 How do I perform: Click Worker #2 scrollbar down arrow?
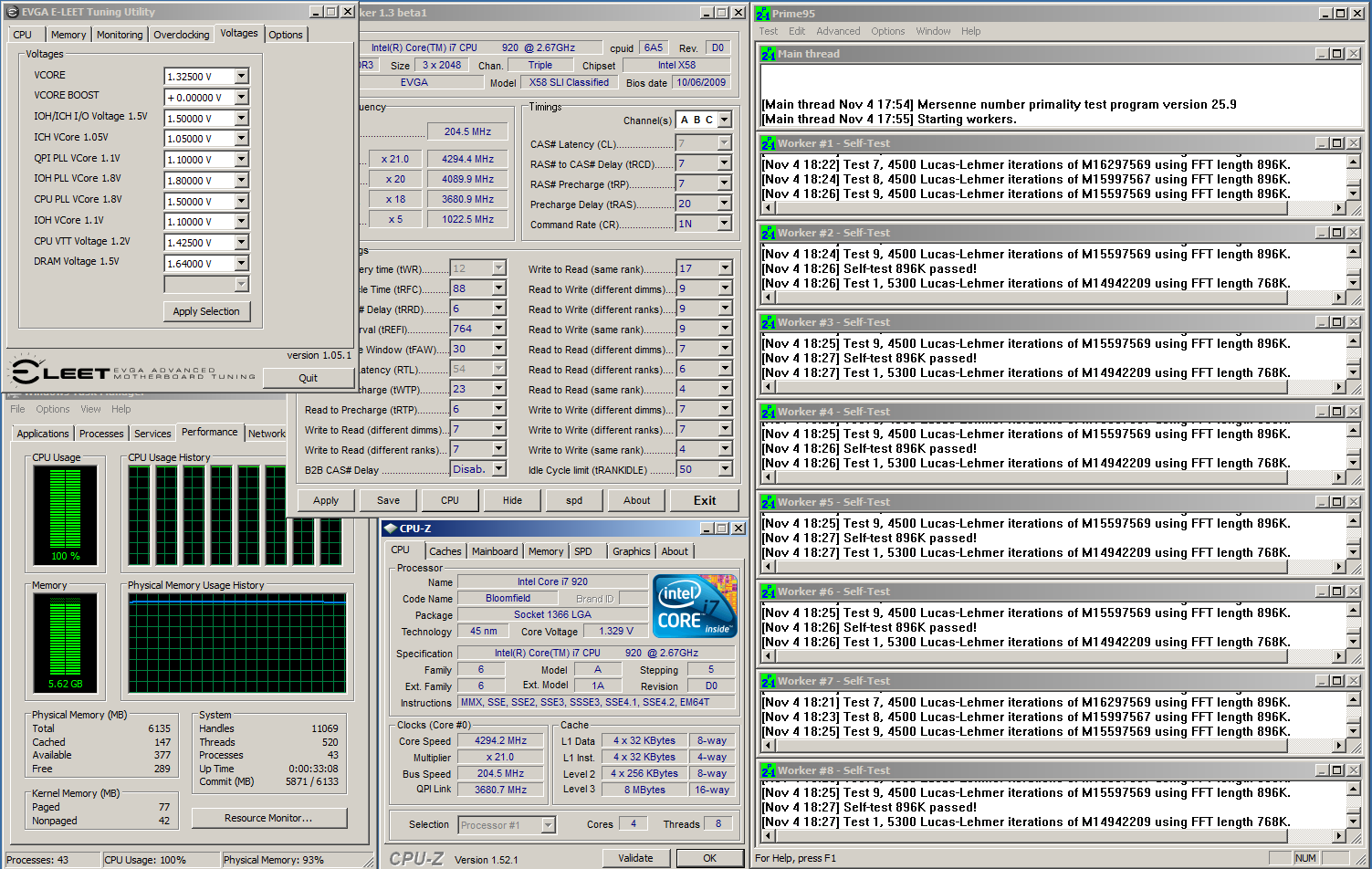click(x=1354, y=283)
